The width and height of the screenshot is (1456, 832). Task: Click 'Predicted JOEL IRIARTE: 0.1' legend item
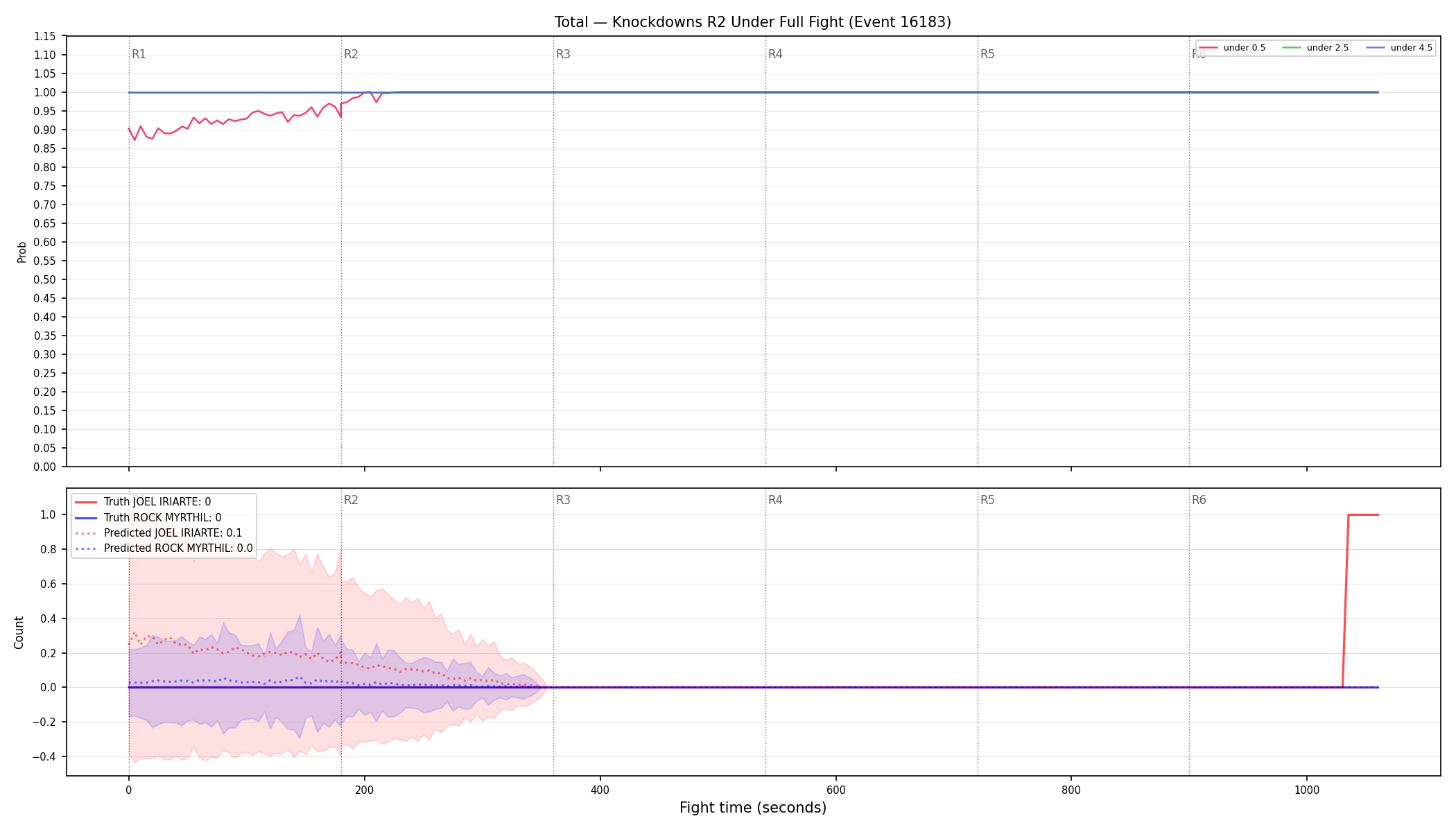pos(159,533)
